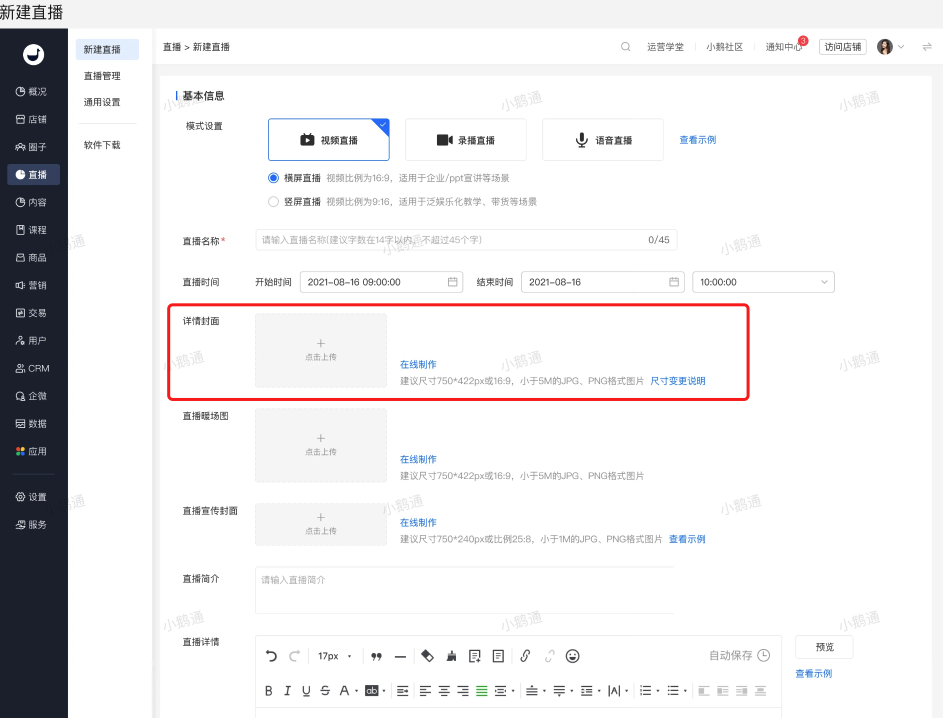Screen dimensions: 943x718
Task: Click the ab background highlight color swatch
Action: [x=372, y=691]
